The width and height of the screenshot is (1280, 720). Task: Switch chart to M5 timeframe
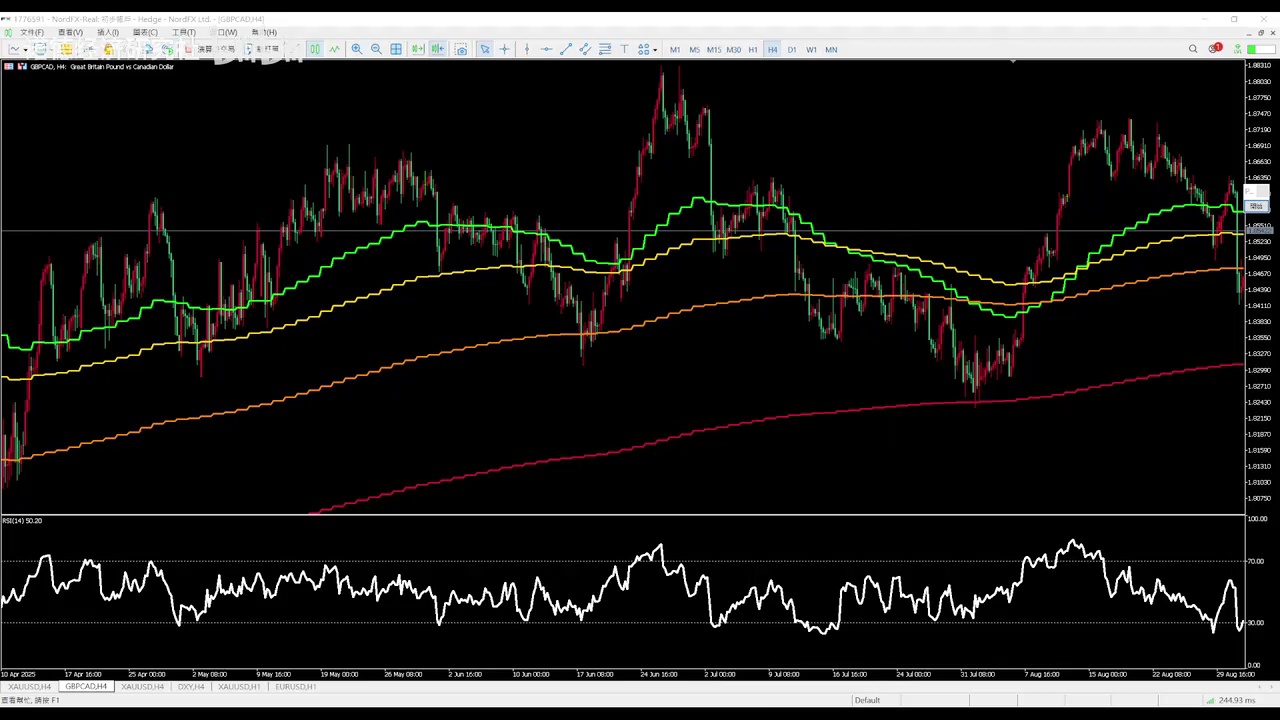pos(694,49)
